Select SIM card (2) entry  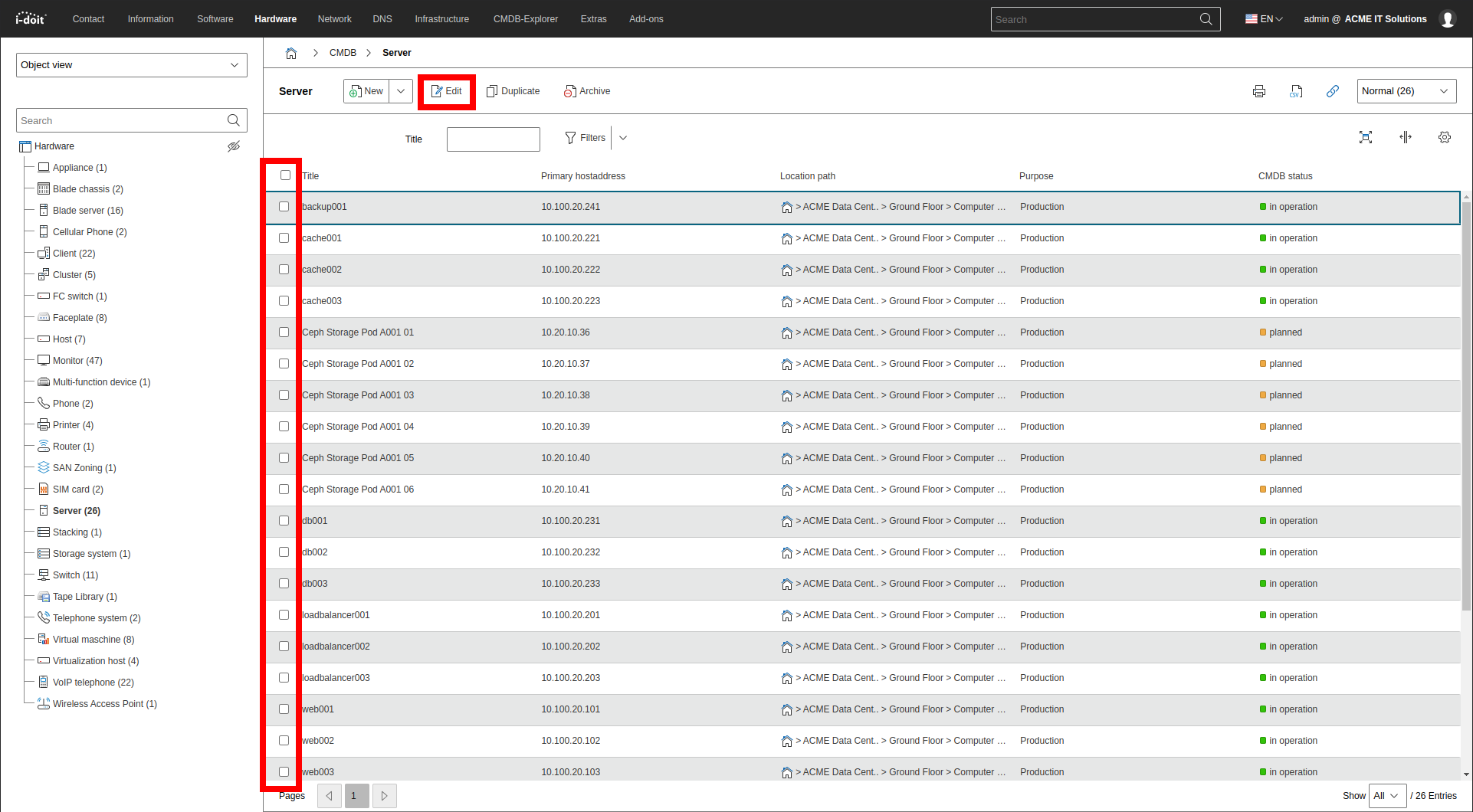point(77,489)
